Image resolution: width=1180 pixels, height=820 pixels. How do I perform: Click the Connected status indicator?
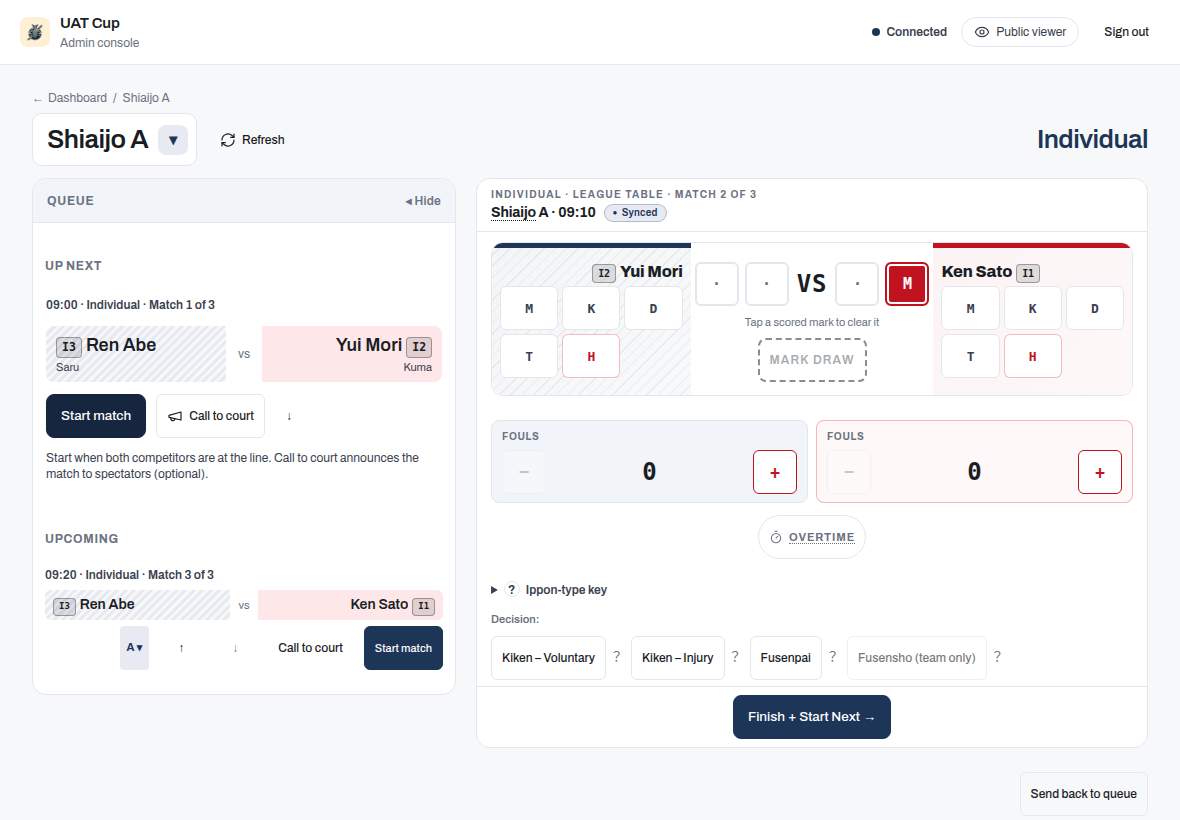pyautogui.click(x=909, y=32)
